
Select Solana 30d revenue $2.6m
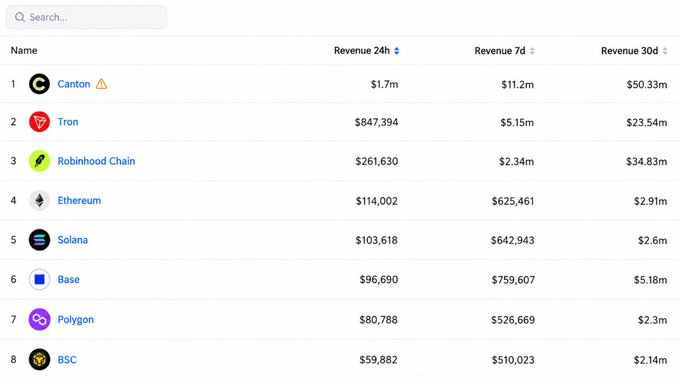[652, 240]
